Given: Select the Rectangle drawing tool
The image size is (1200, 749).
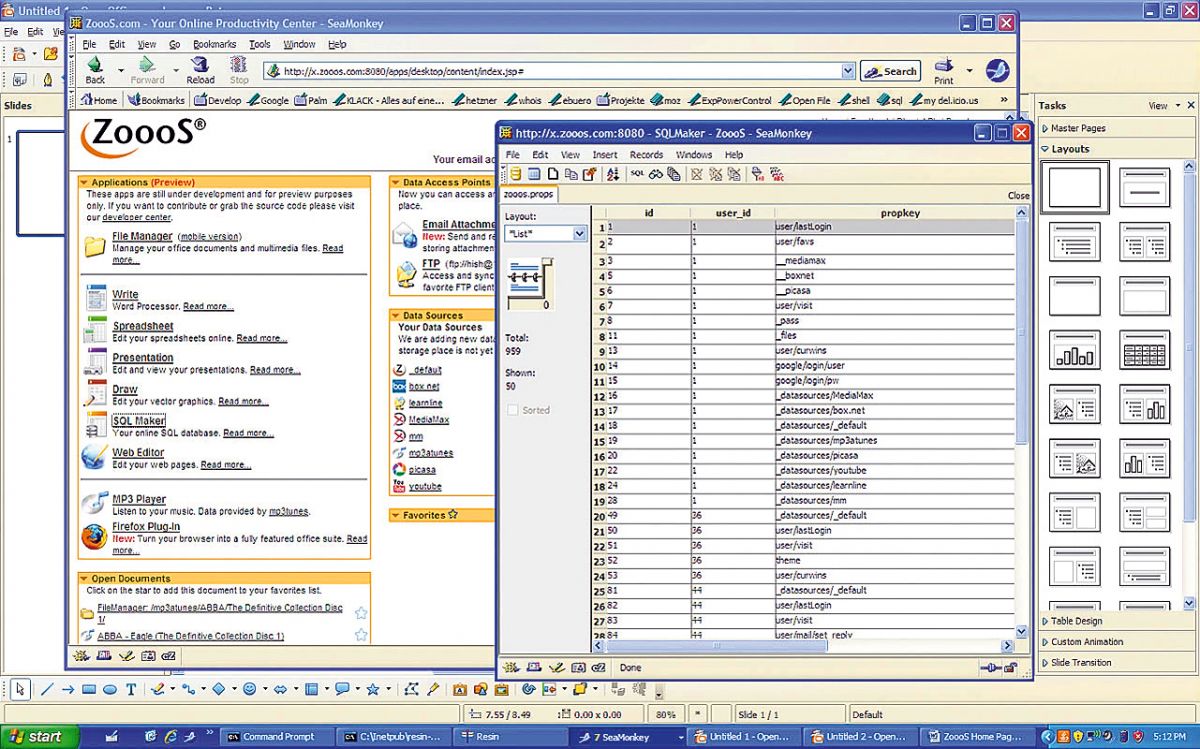Looking at the screenshot, I should (x=89, y=689).
